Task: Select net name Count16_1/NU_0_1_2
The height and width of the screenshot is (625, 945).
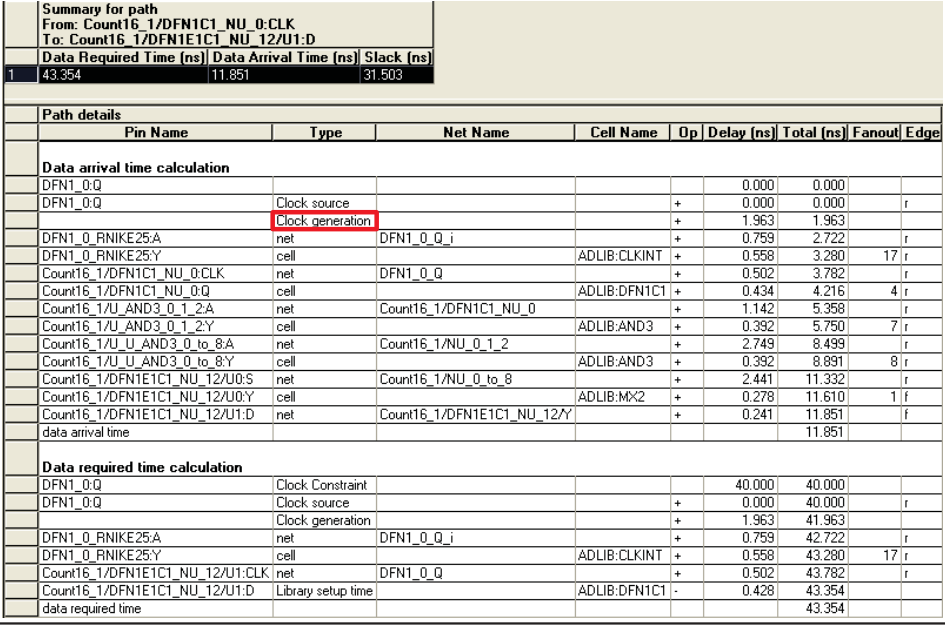Action: click(x=476, y=344)
